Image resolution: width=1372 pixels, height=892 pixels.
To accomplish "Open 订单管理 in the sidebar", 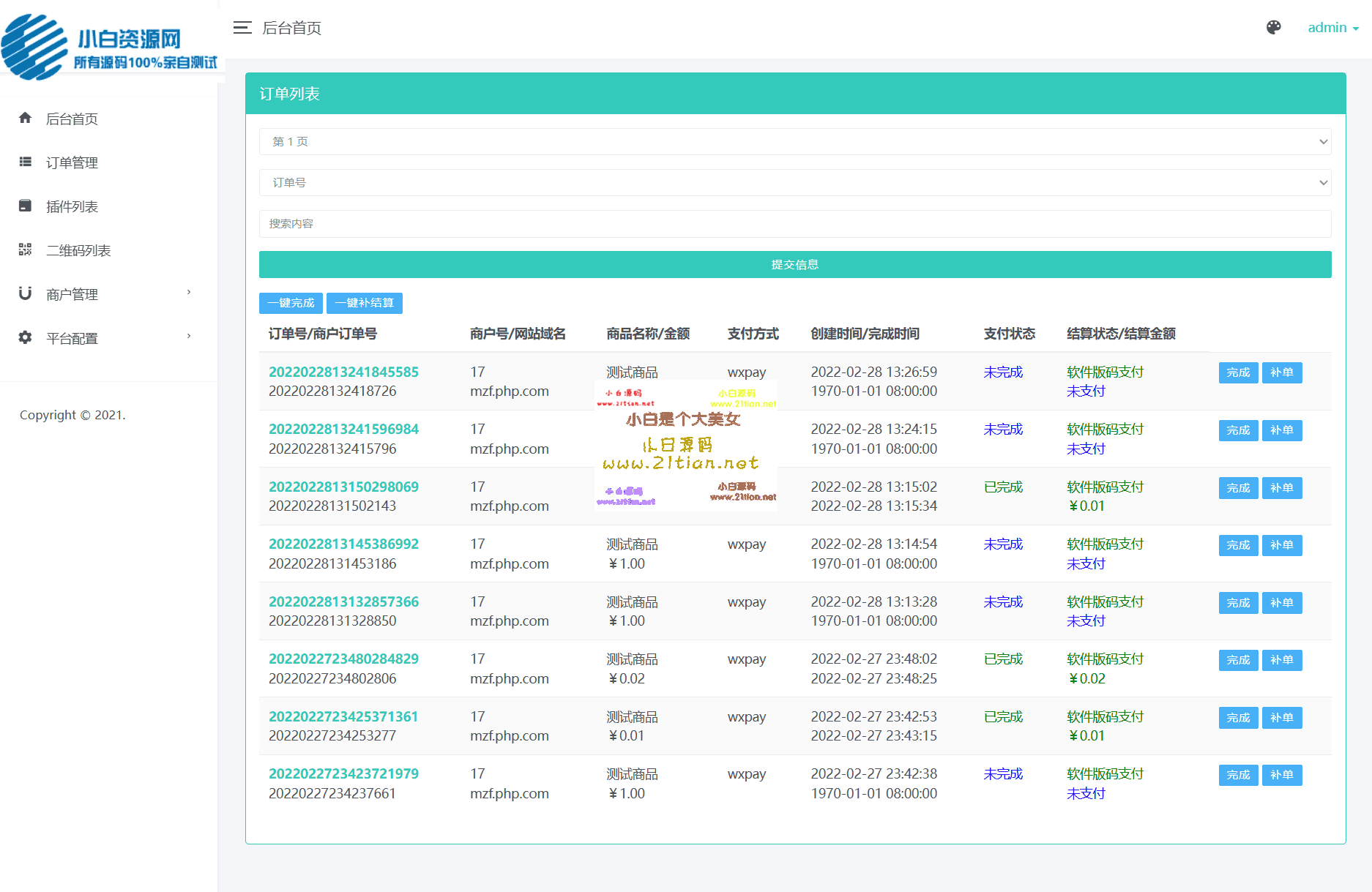I will tap(72, 162).
